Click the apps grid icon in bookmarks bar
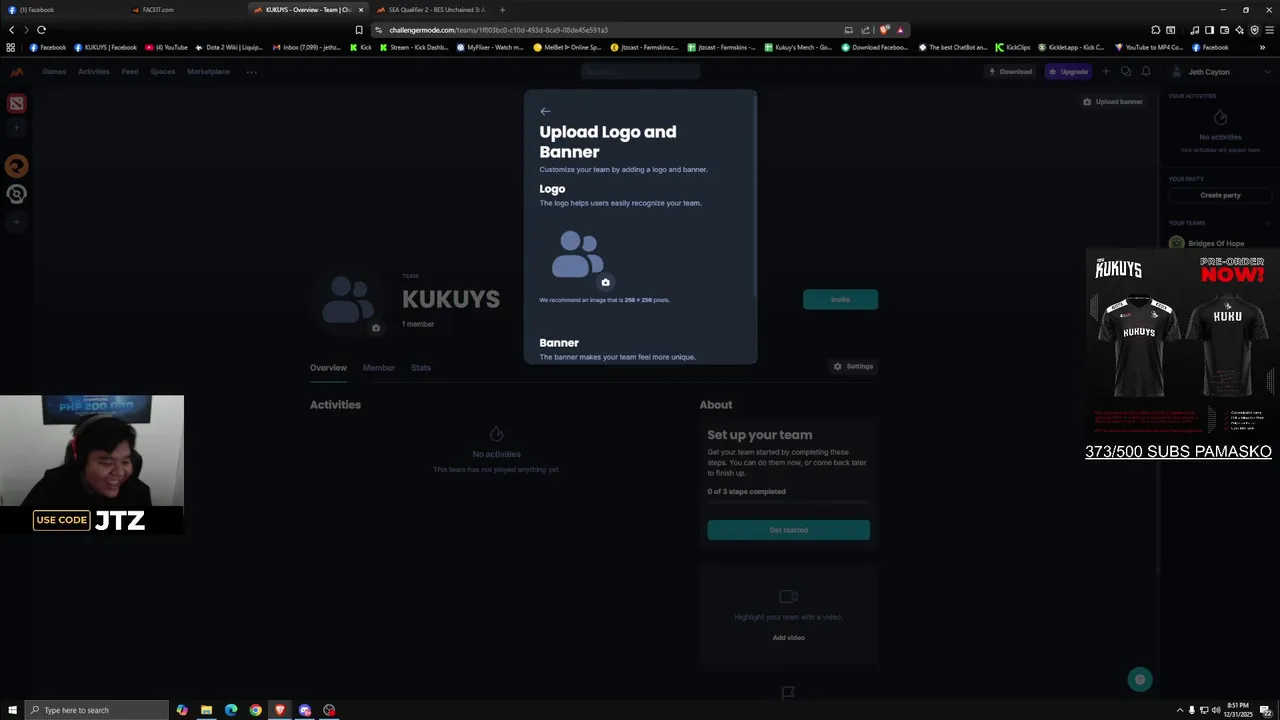This screenshot has width=1280, height=720. (11, 47)
